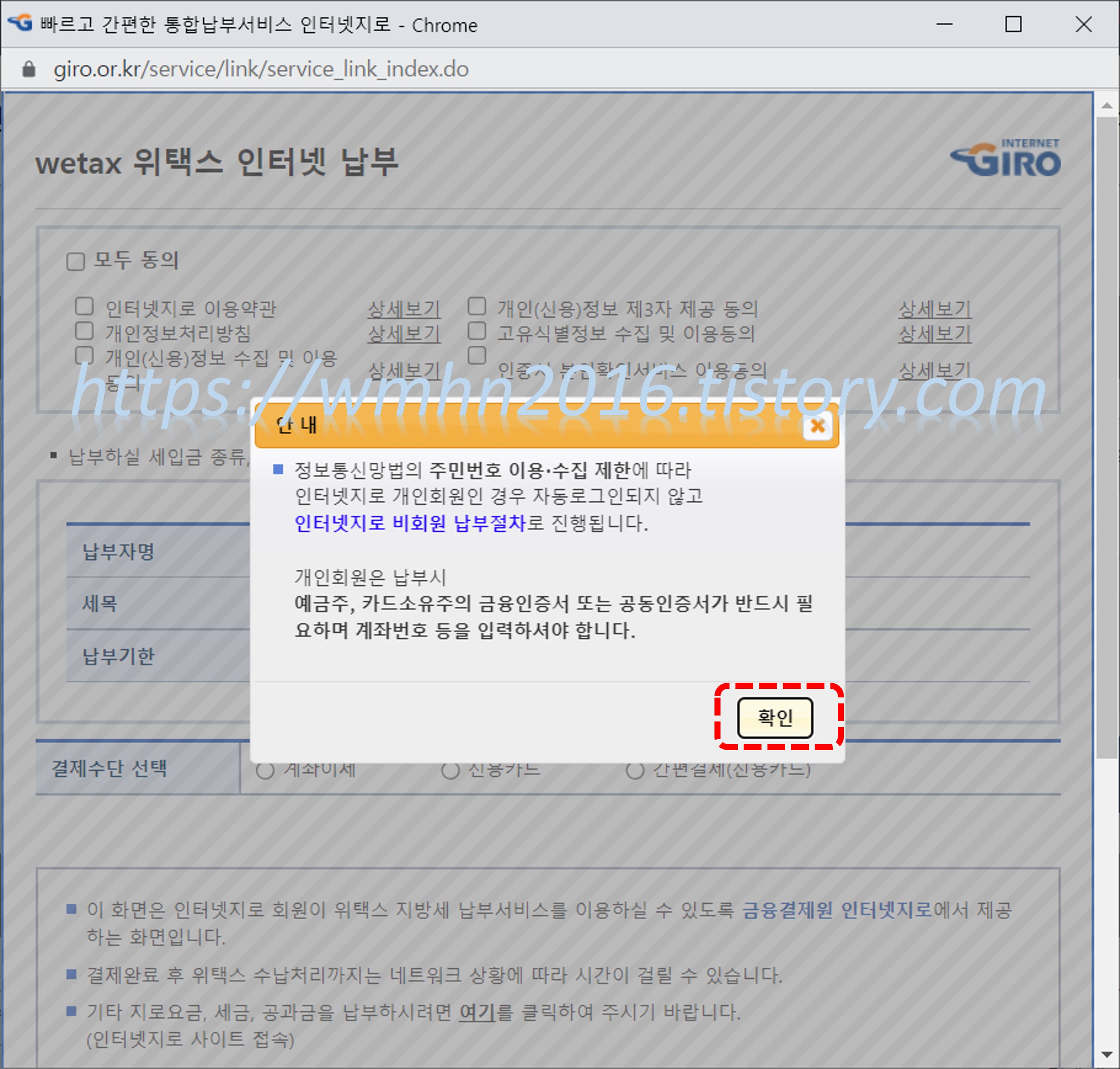Click the 결제수단 선택 label
Image resolution: width=1120 pixels, height=1069 pixels.
click(x=110, y=768)
